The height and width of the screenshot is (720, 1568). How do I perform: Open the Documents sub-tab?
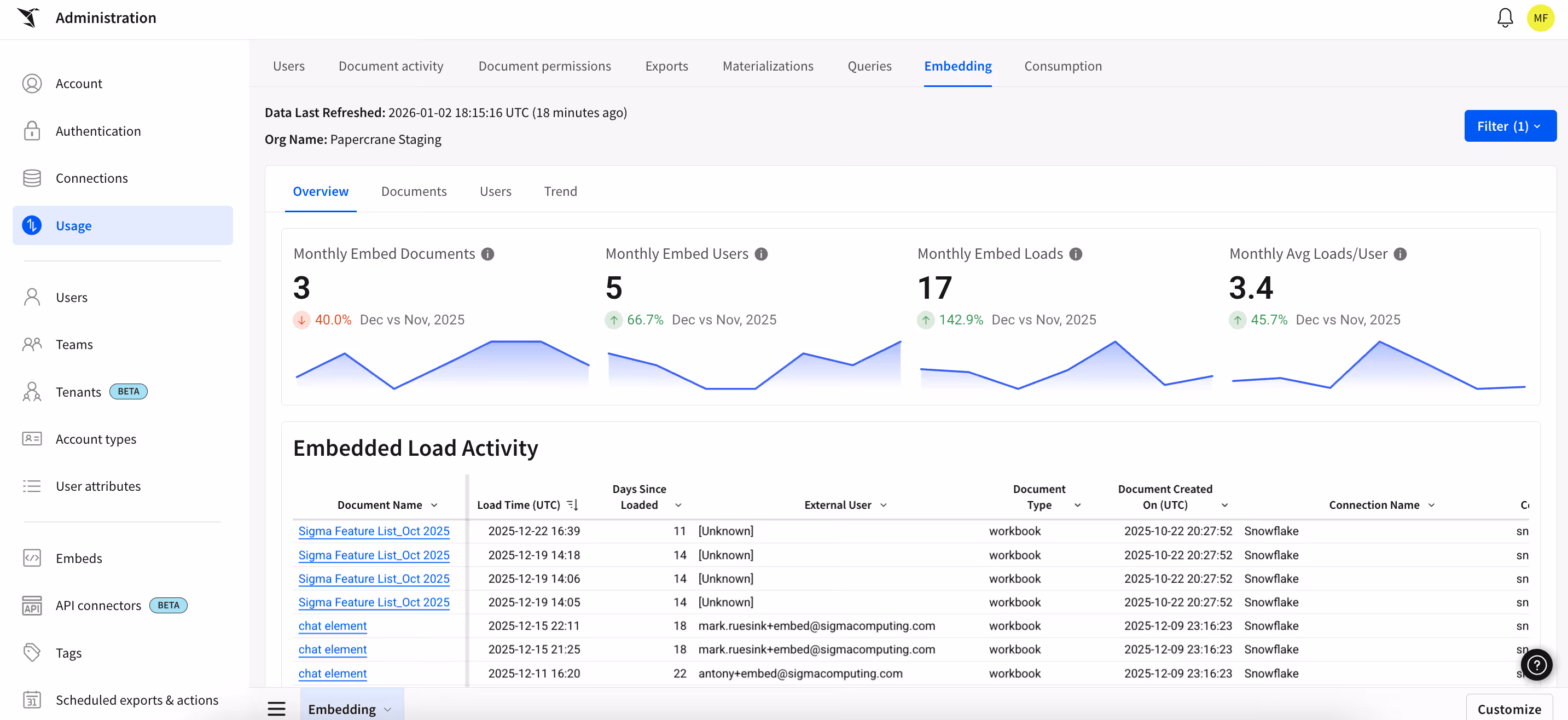tap(414, 191)
